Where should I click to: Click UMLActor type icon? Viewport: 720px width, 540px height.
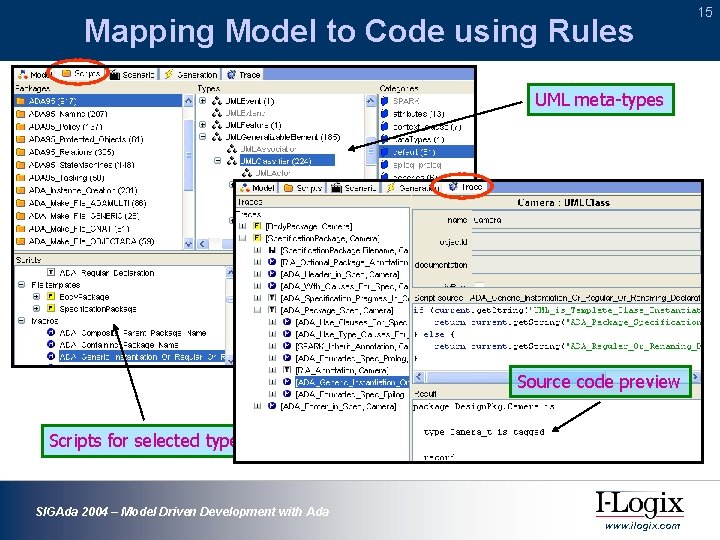pyautogui.click(x=247, y=173)
